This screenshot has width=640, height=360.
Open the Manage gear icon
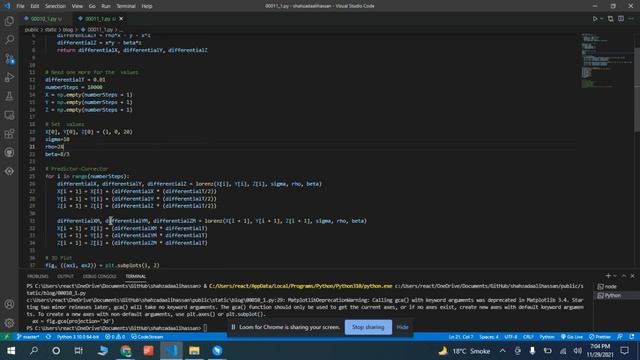(9, 323)
